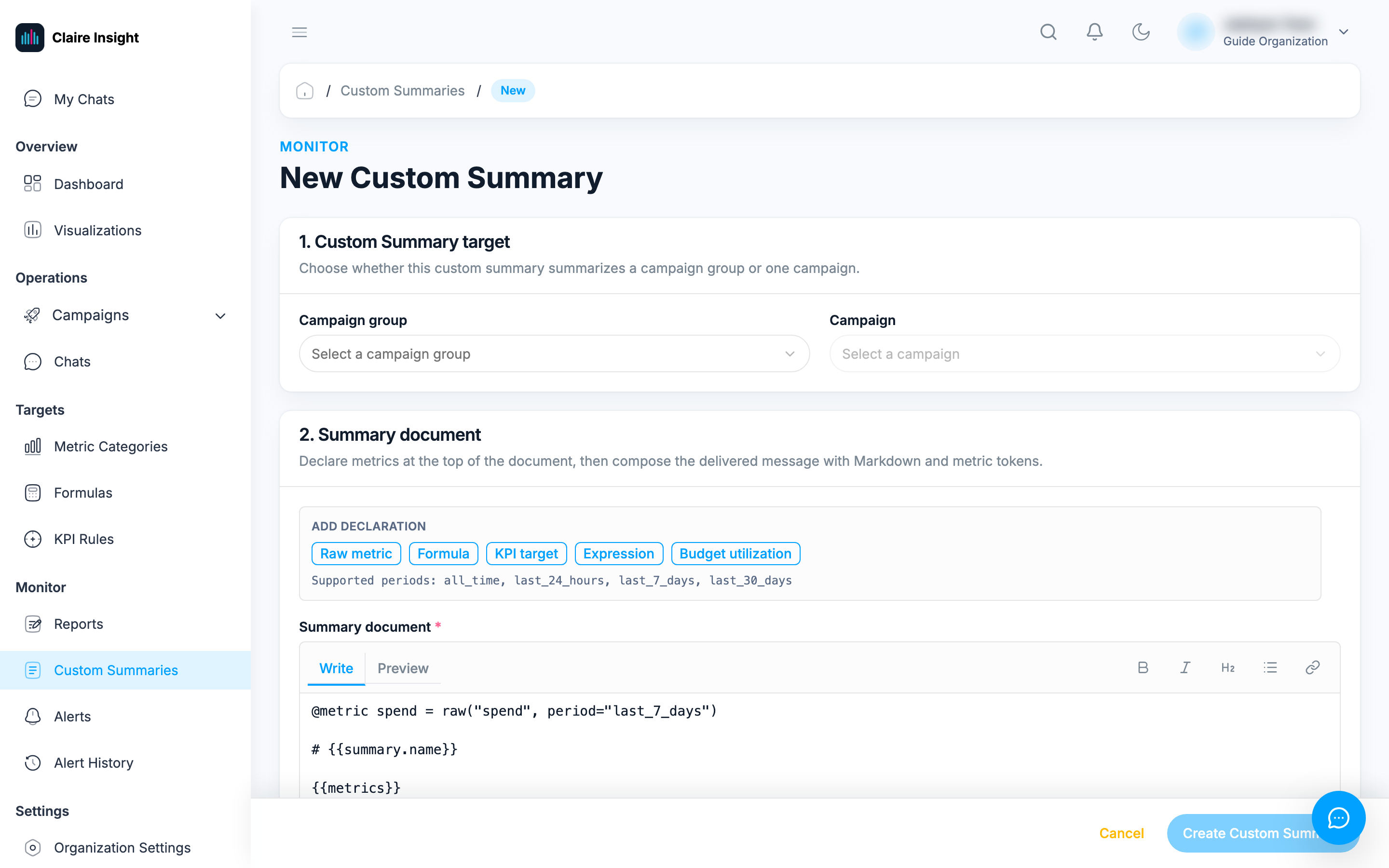Open the support chat bubble
The height and width of the screenshot is (868, 1389).
1338,817
